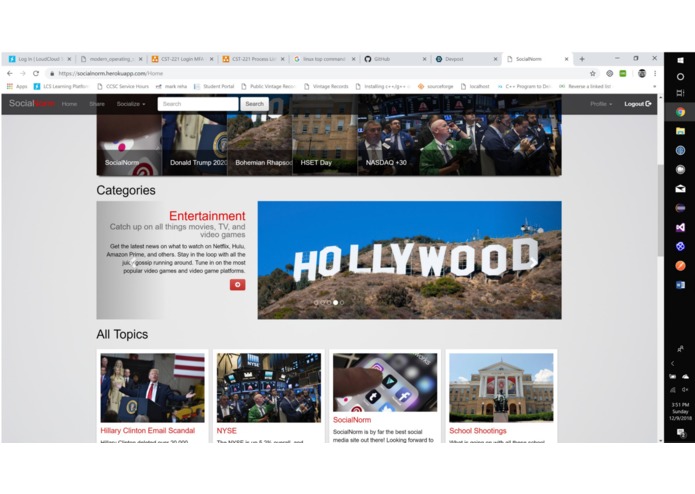
Task: Switch to the Devpost tab
Action: [467, 59]
